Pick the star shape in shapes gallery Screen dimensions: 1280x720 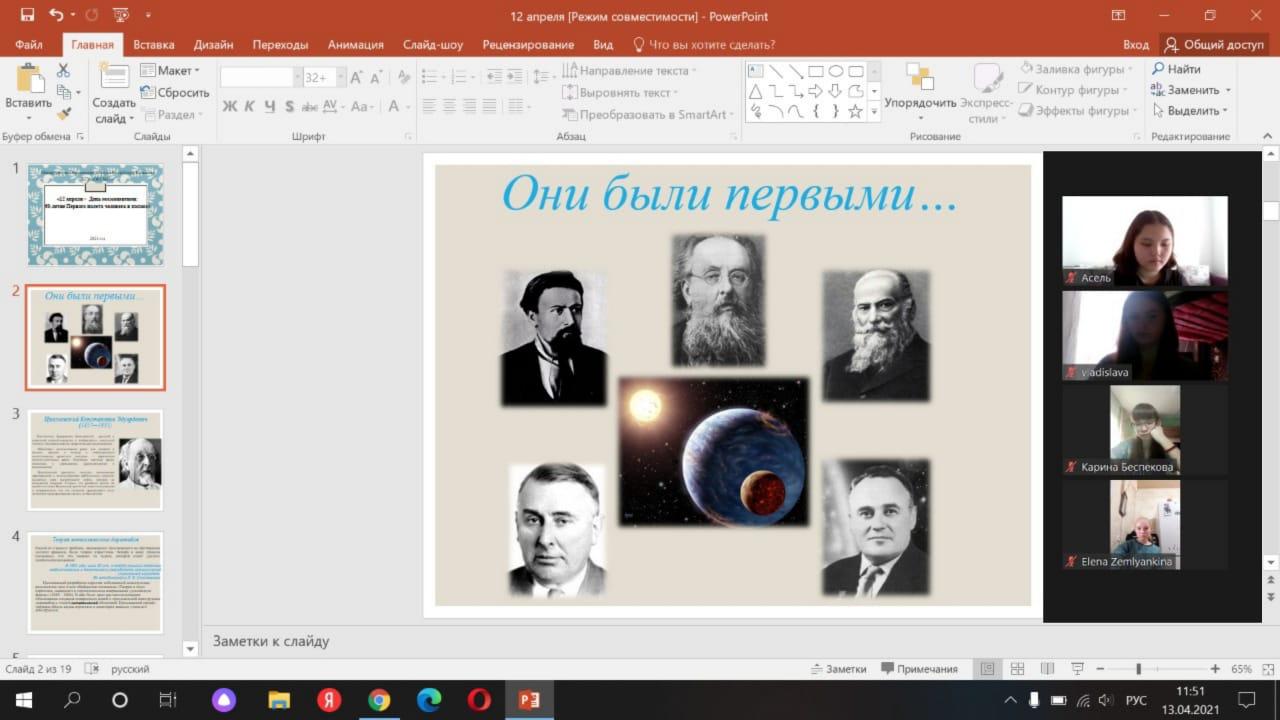point(855,111)
